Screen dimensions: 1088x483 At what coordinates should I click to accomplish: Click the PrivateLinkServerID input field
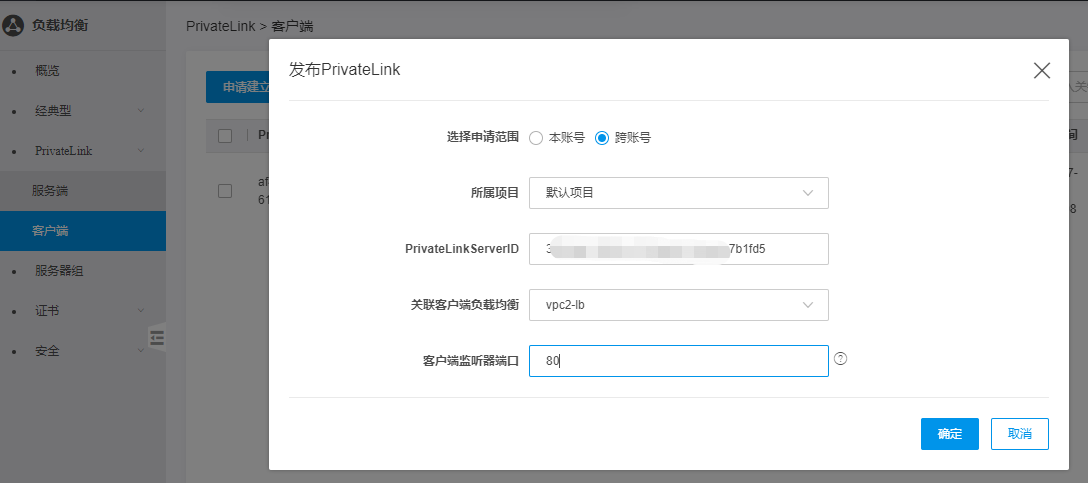[679, 249]
